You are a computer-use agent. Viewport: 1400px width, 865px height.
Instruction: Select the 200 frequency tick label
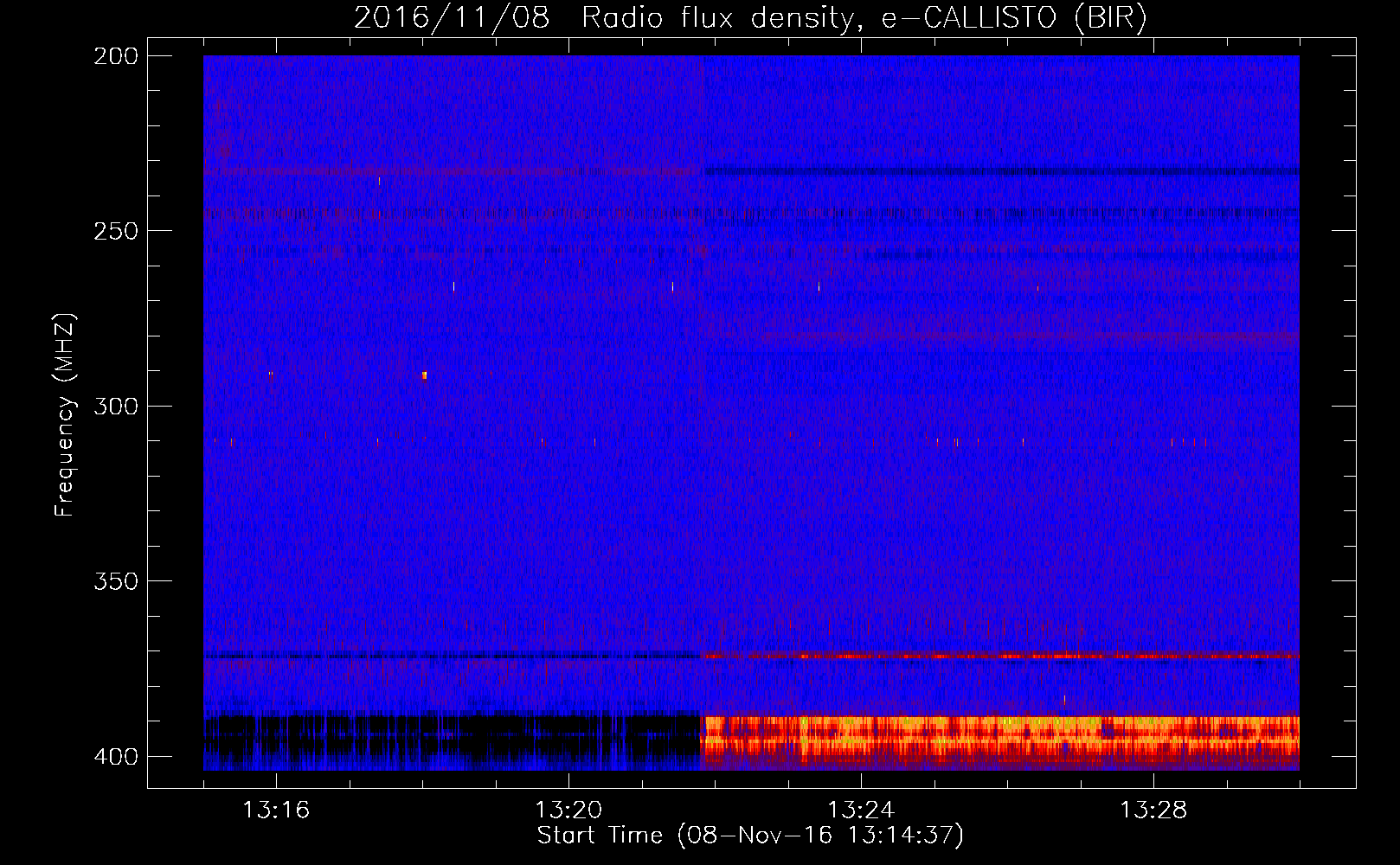[x=115, y=56]
